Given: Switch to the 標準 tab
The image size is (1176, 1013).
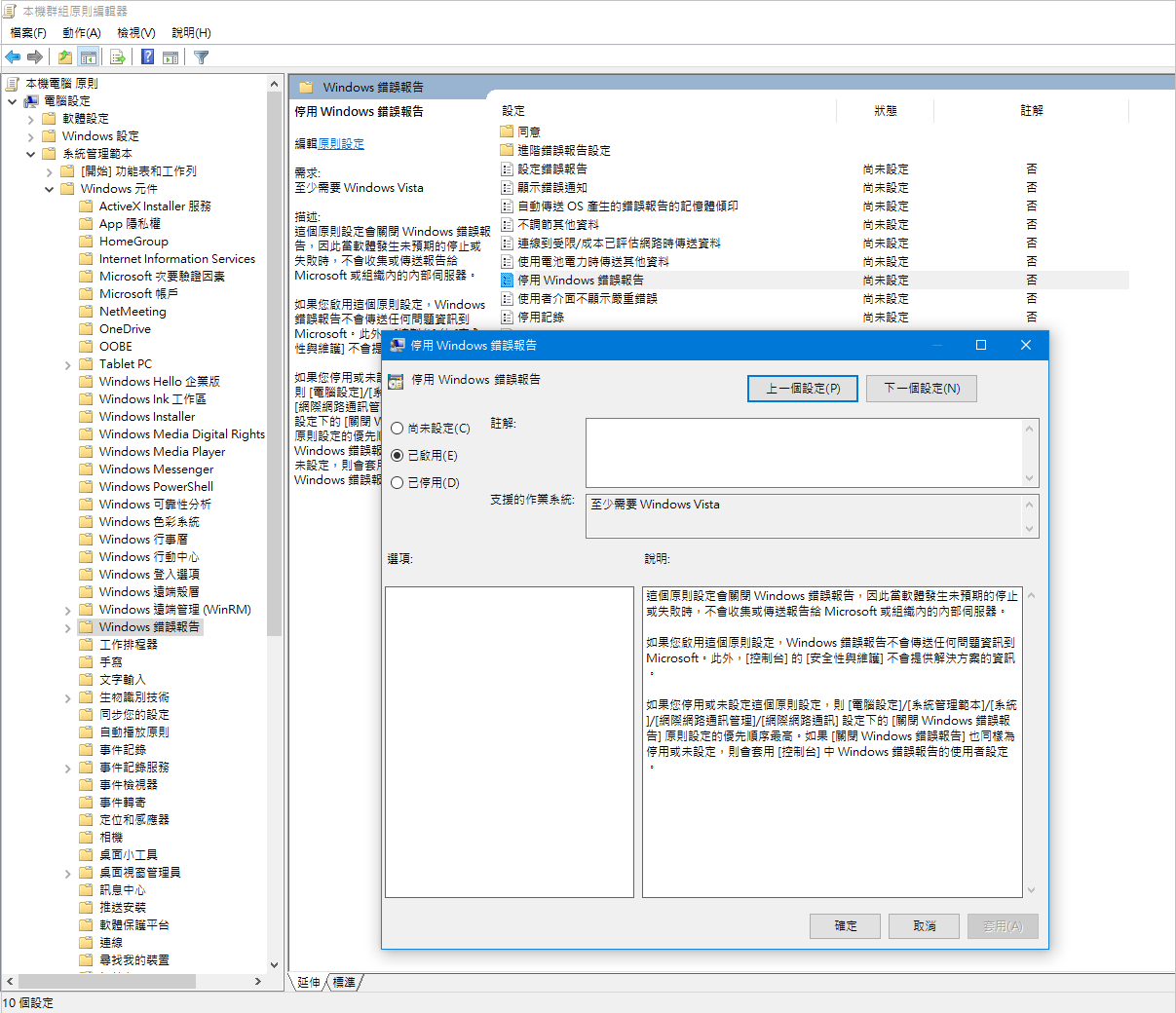Looking at the screenshot, I should pos(344,982).
